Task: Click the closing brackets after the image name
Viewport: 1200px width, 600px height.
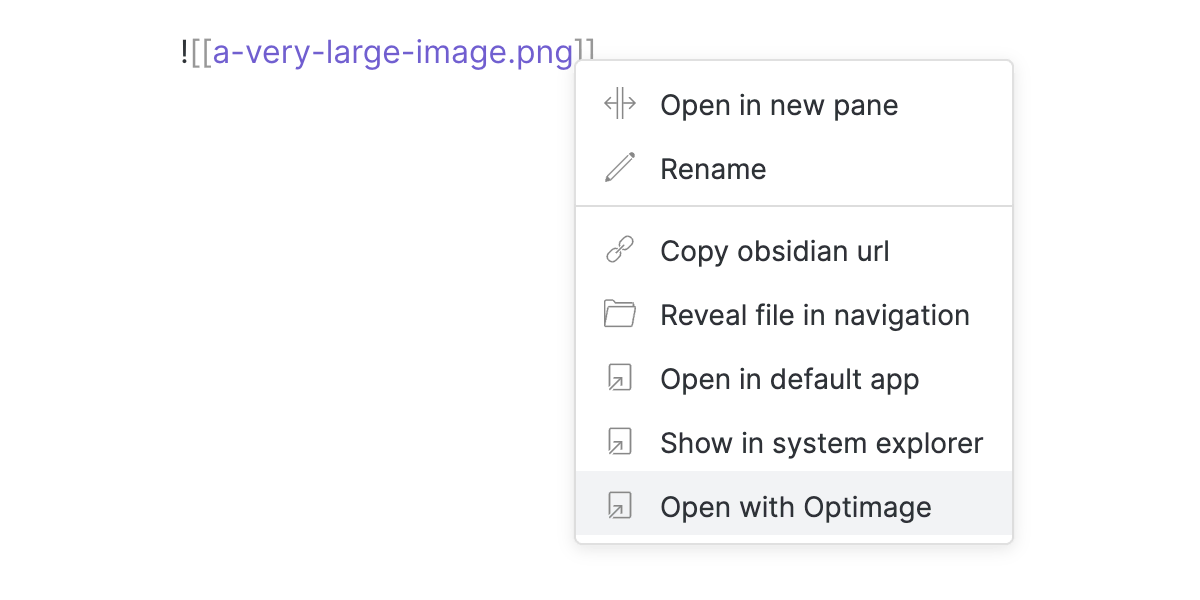Action: pyautogui.click(x=585, y=48)
